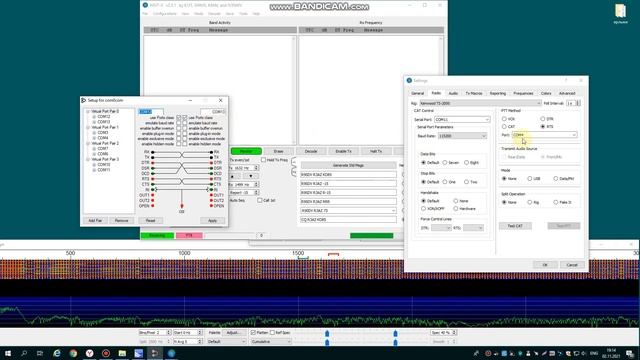Click the left OUT1 pin in com0com

coord(153,195)
